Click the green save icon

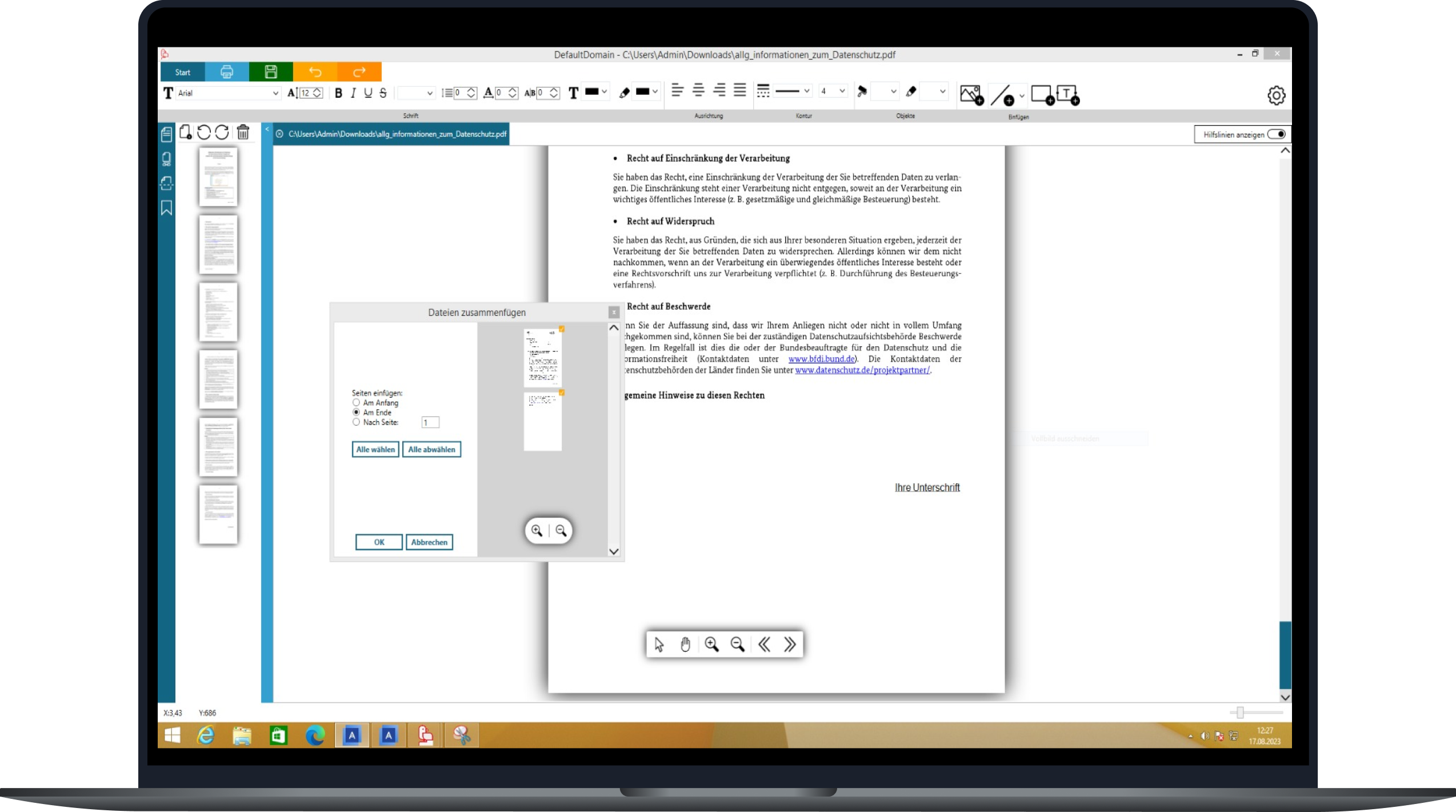(271, 72)
